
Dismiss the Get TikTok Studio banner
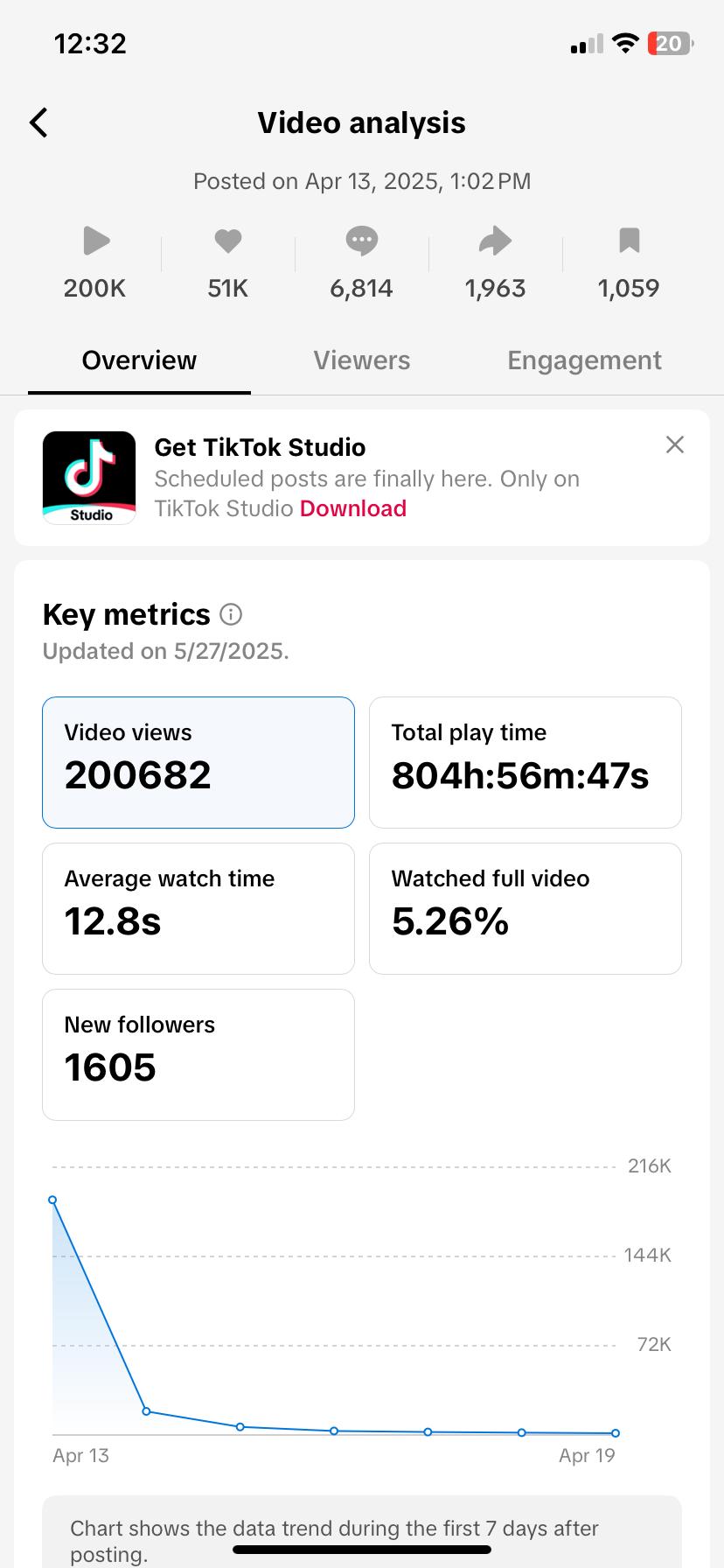point(675,444)
